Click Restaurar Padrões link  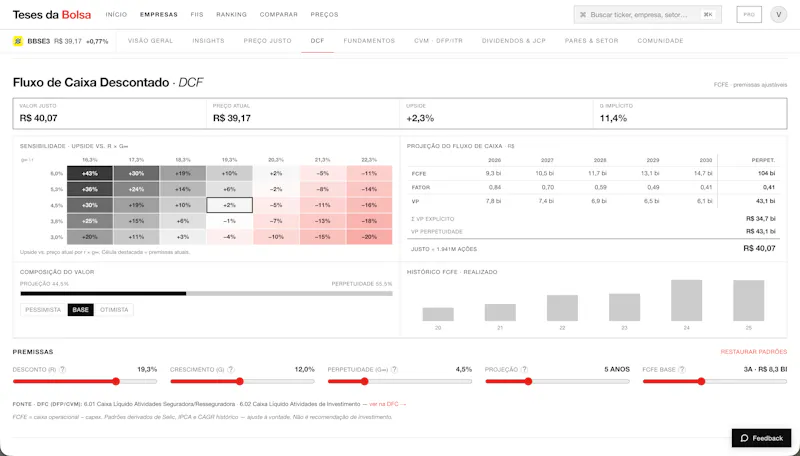[754, 352]
